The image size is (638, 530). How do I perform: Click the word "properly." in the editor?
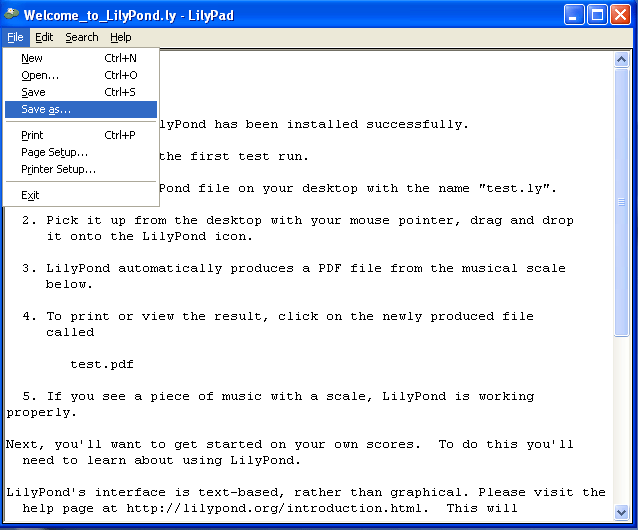42,412
